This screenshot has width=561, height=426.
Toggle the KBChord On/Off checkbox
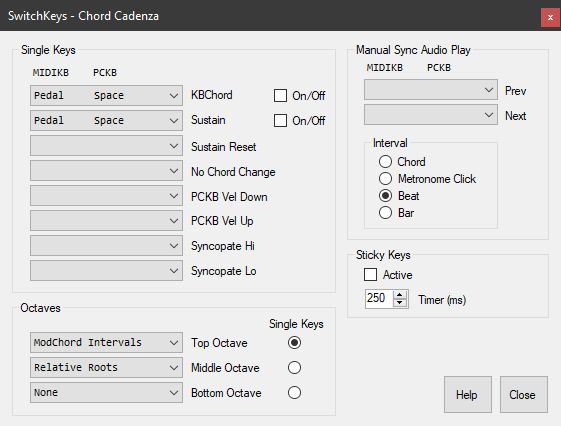pyautogui.click(x=280, y=96)
